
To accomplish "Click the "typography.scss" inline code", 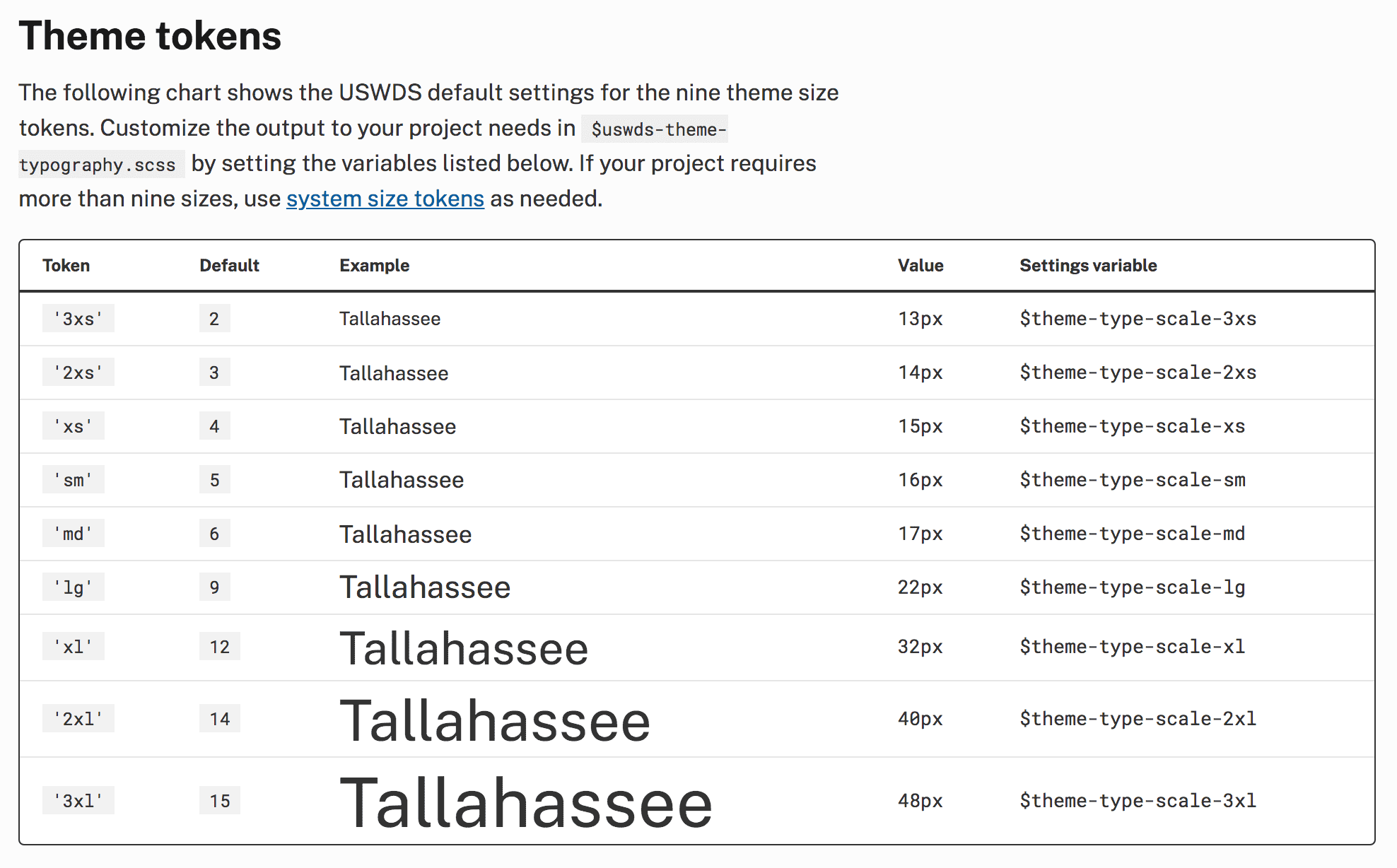I will point(98,165).
